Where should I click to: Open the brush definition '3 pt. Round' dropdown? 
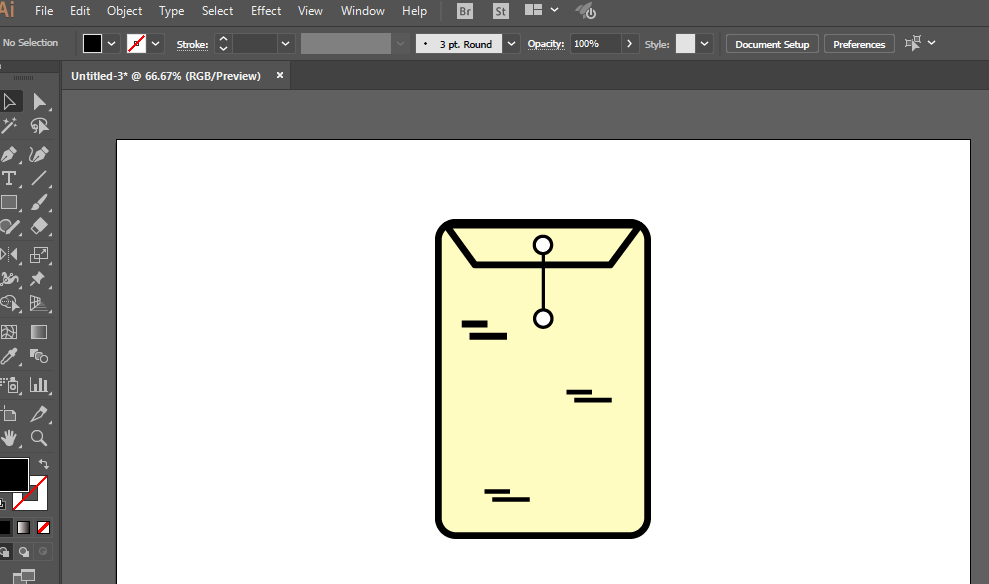point(512,44)
